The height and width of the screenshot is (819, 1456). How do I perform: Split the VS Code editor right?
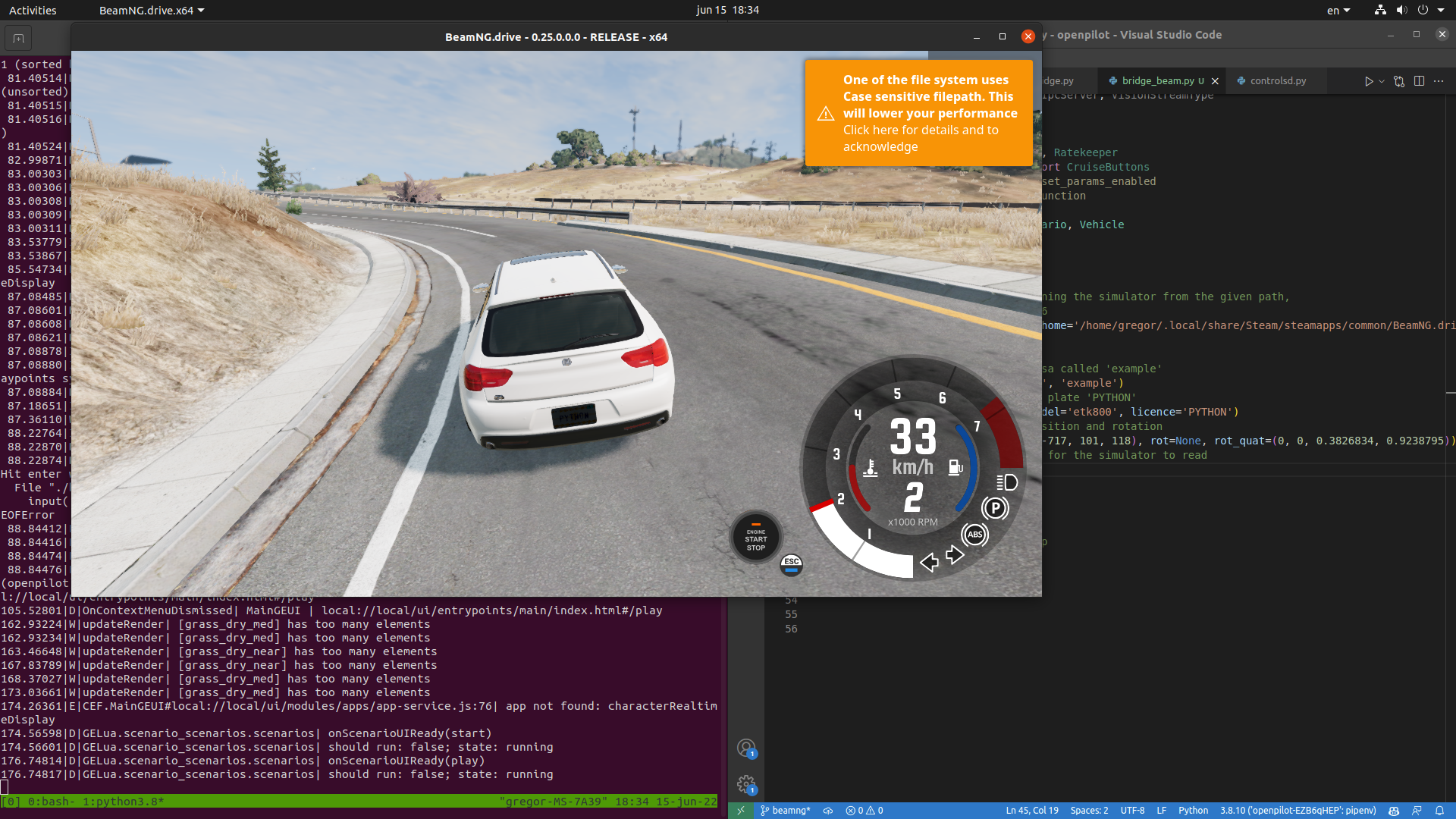point(1419,81)
